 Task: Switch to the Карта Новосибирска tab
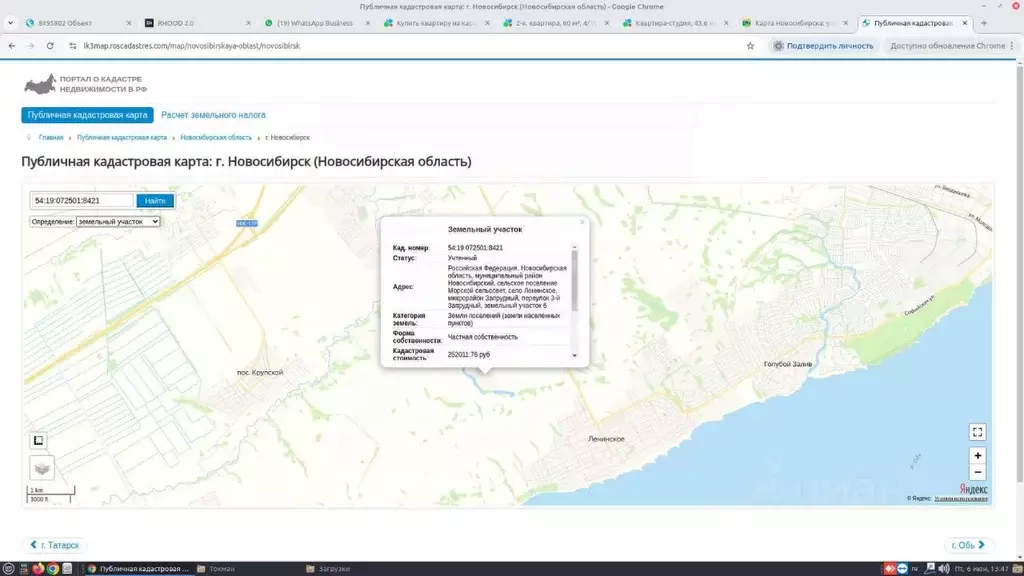pyautogui.click(x=793, y=23)
